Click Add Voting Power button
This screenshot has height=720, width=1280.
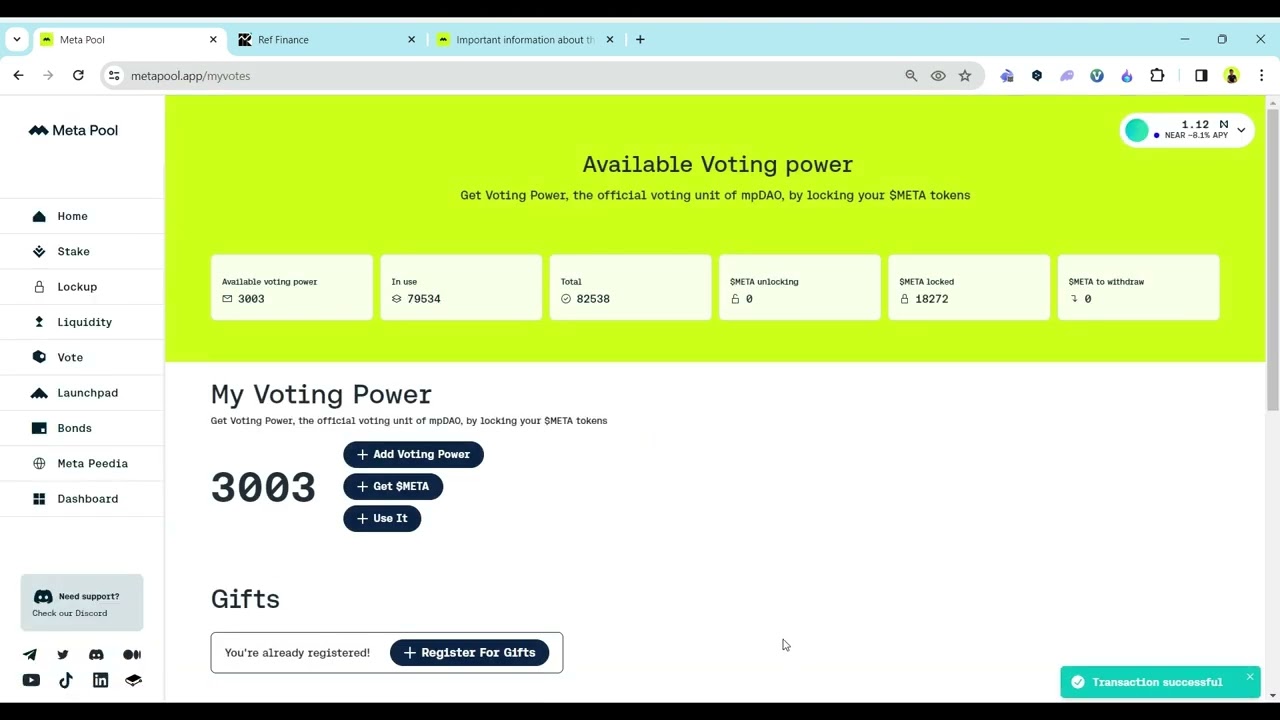click(413, 454)
